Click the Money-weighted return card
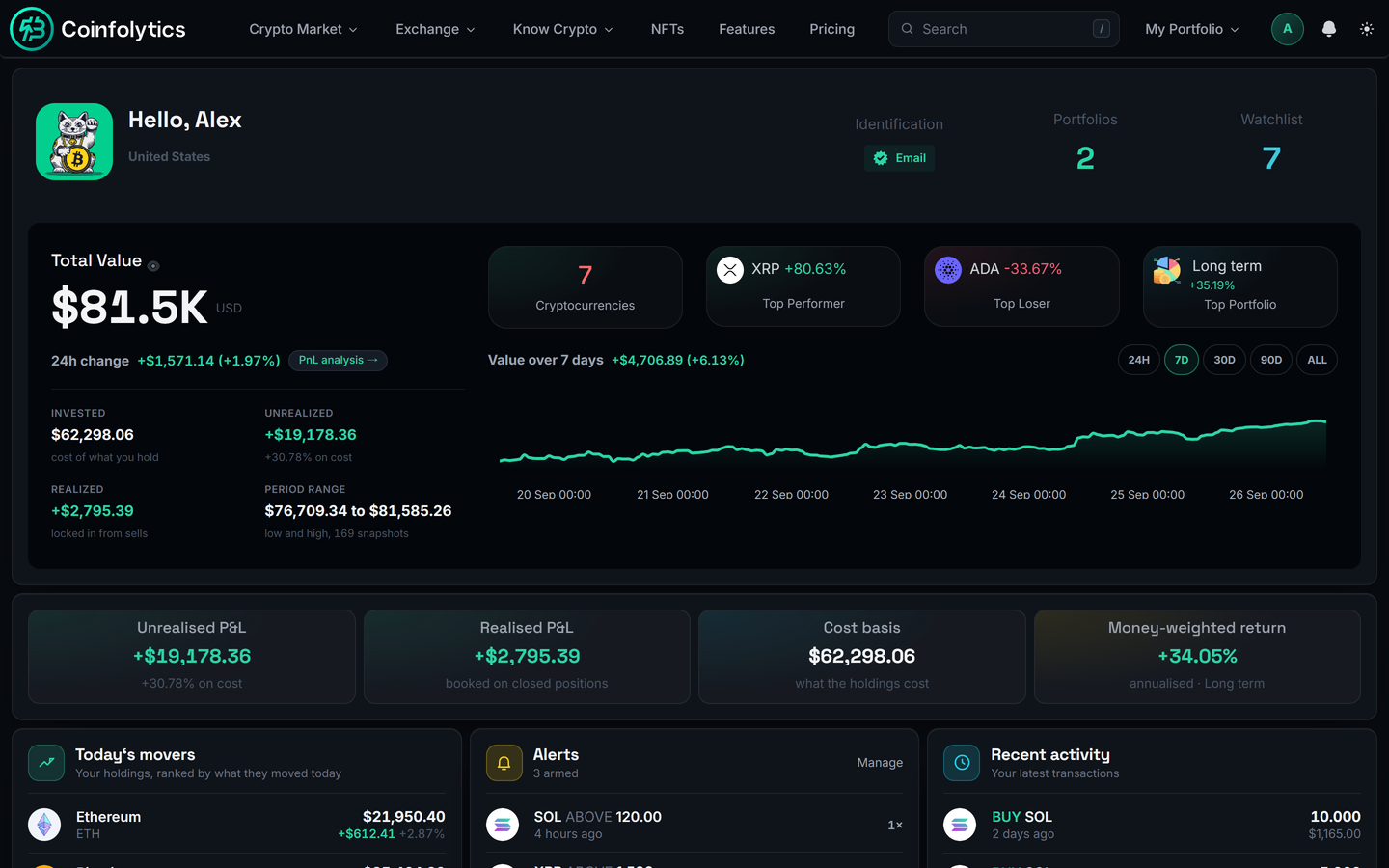Image resolution: width=1389 pixels, height=868 pixels. click(x=1197, y=656)
